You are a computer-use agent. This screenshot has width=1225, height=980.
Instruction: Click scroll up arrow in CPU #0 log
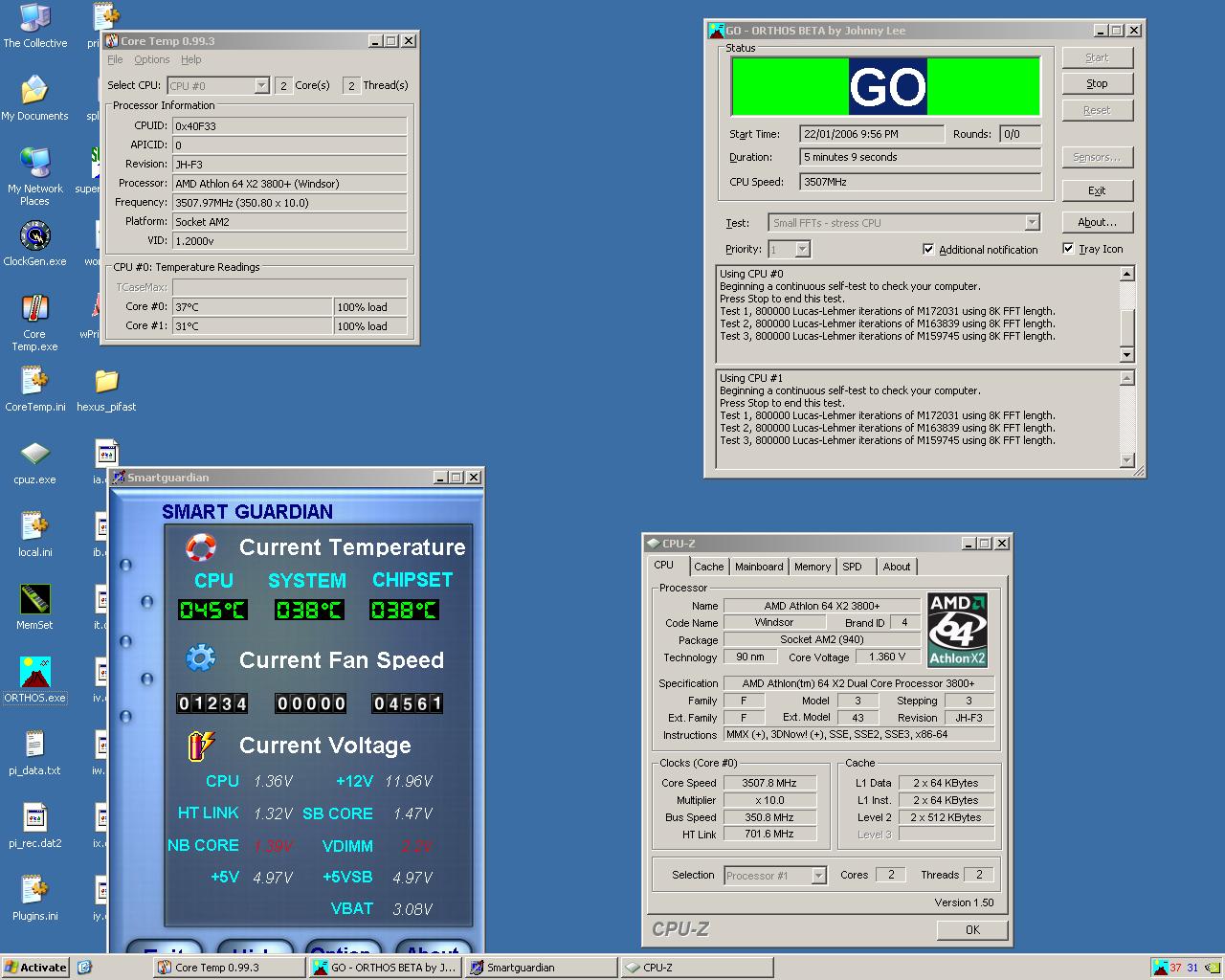(x=1126, y=274)
